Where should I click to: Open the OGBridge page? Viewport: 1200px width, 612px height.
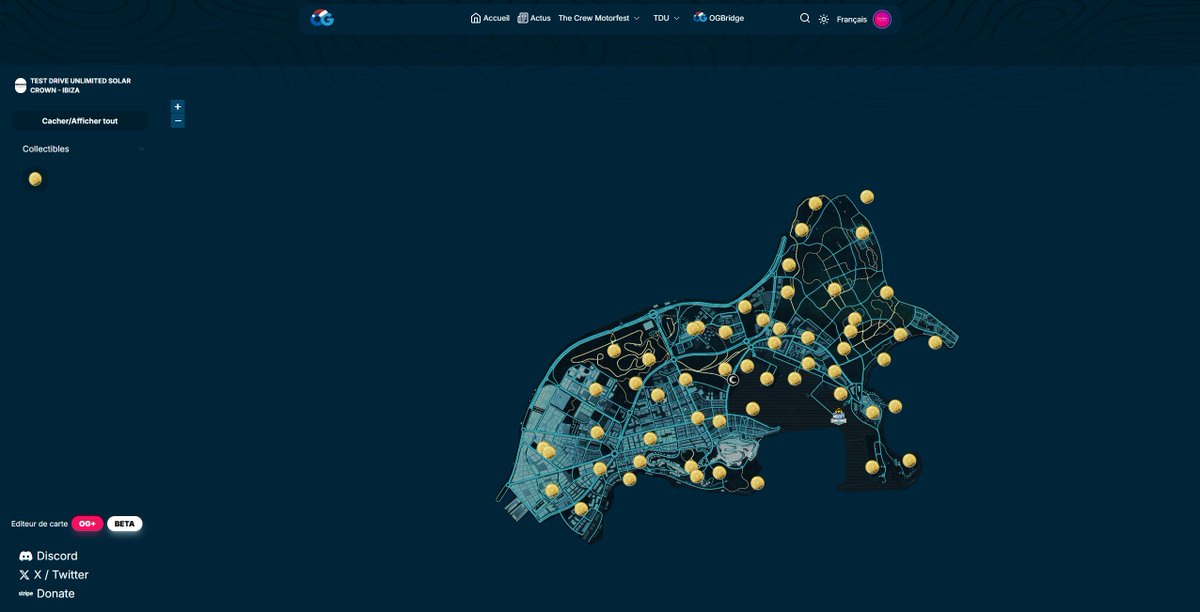point(719,18)
